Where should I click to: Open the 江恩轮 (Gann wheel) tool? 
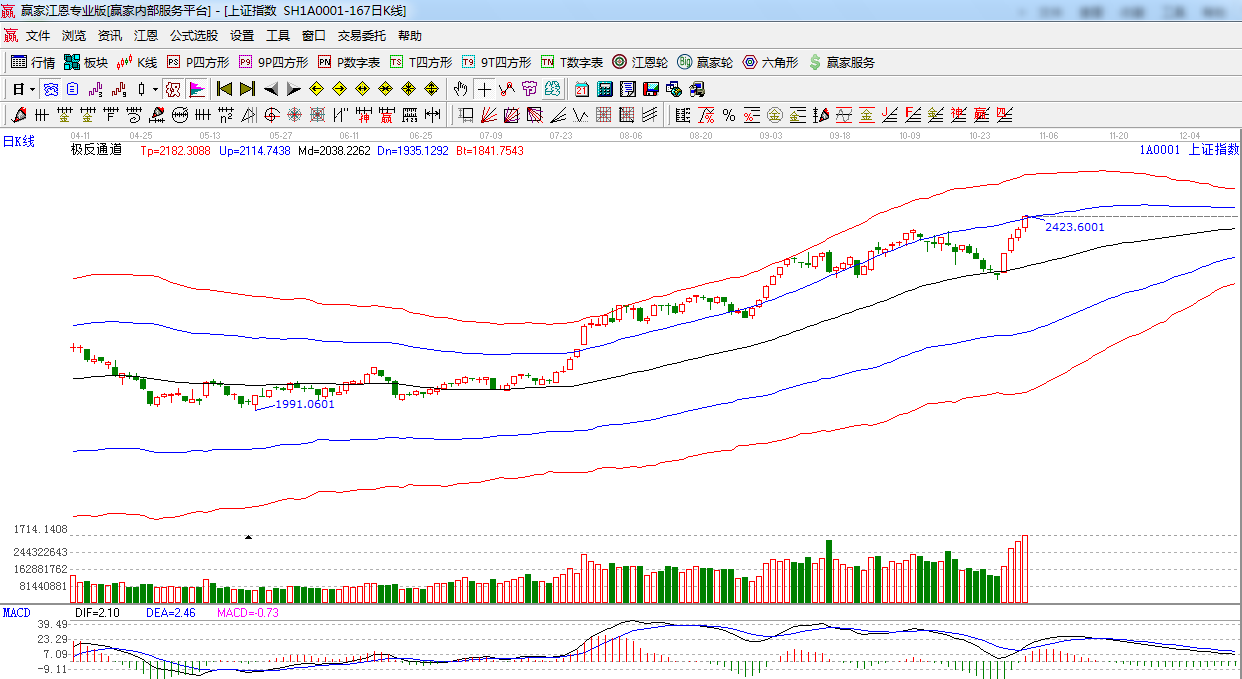640,62
